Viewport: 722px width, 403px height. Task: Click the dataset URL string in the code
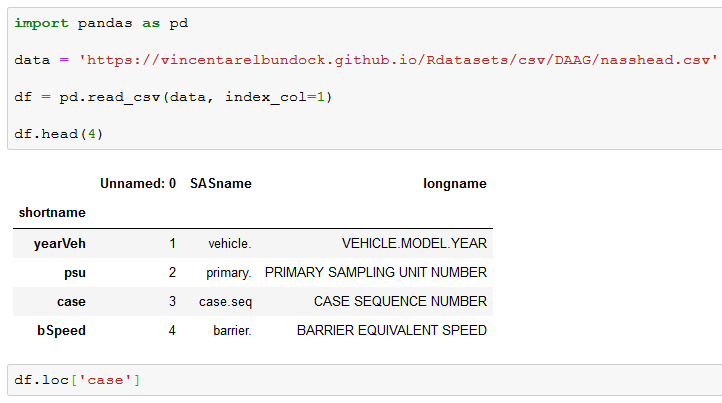click(x=398, y=60)
